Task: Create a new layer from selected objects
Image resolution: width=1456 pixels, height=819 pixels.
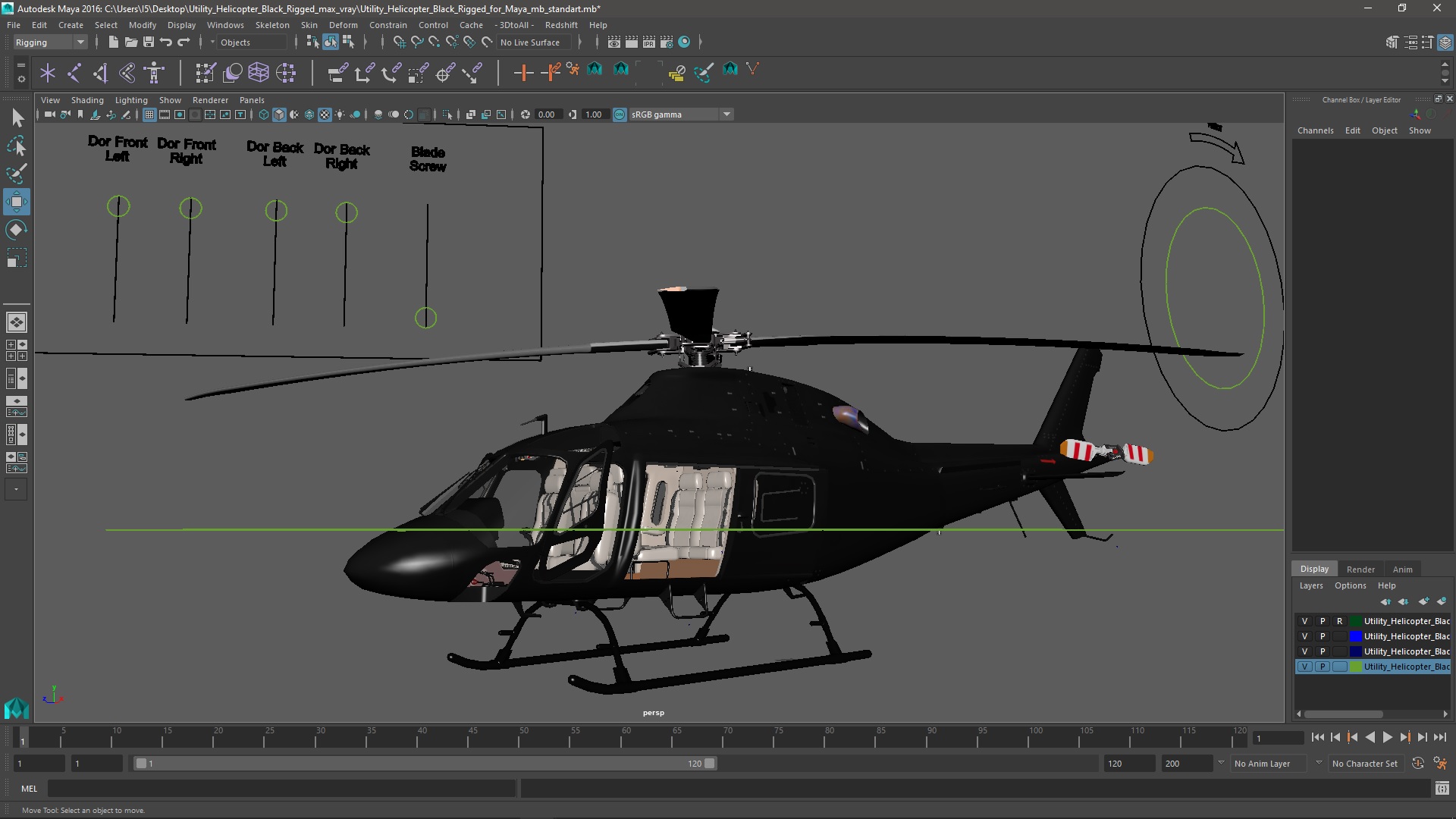Action: pyautogui.click(x=1442, y=601)
